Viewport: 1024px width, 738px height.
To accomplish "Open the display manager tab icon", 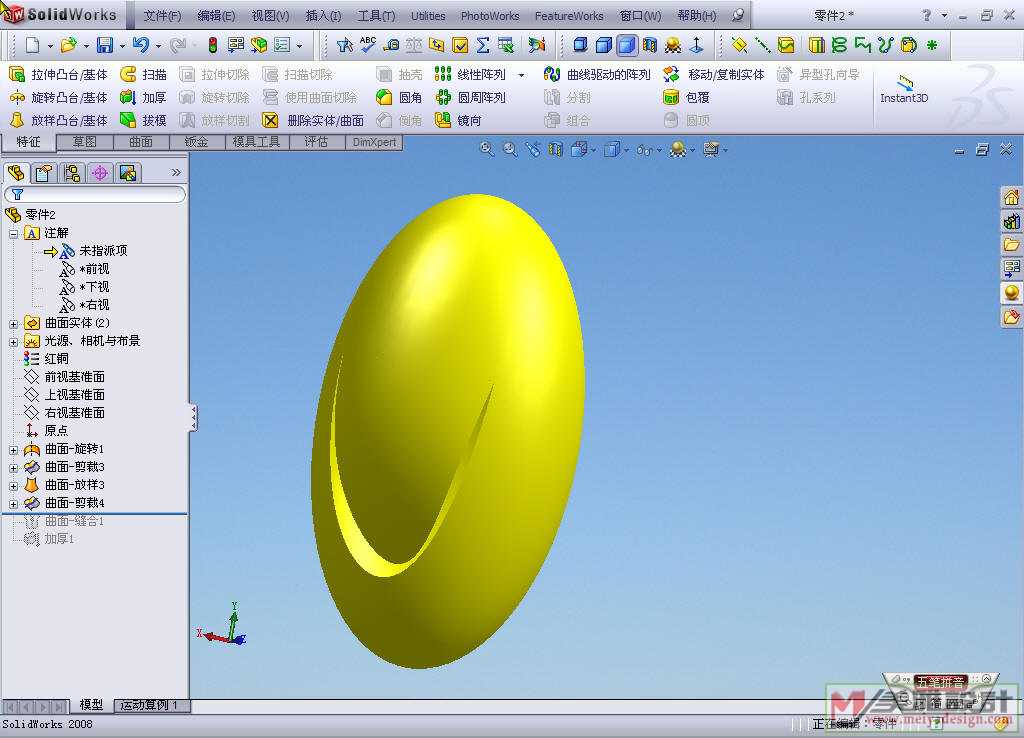I will click(x=128, y=173).
